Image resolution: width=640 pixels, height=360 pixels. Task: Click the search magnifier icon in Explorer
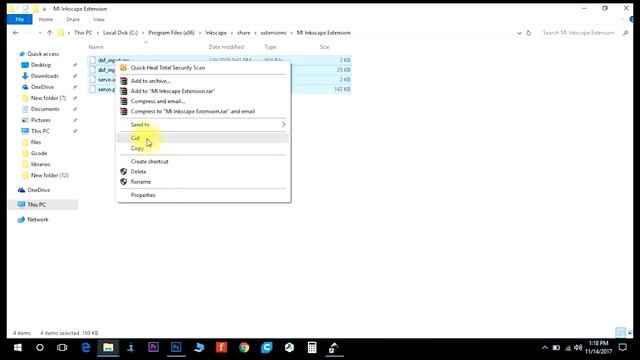pos(625,33)
